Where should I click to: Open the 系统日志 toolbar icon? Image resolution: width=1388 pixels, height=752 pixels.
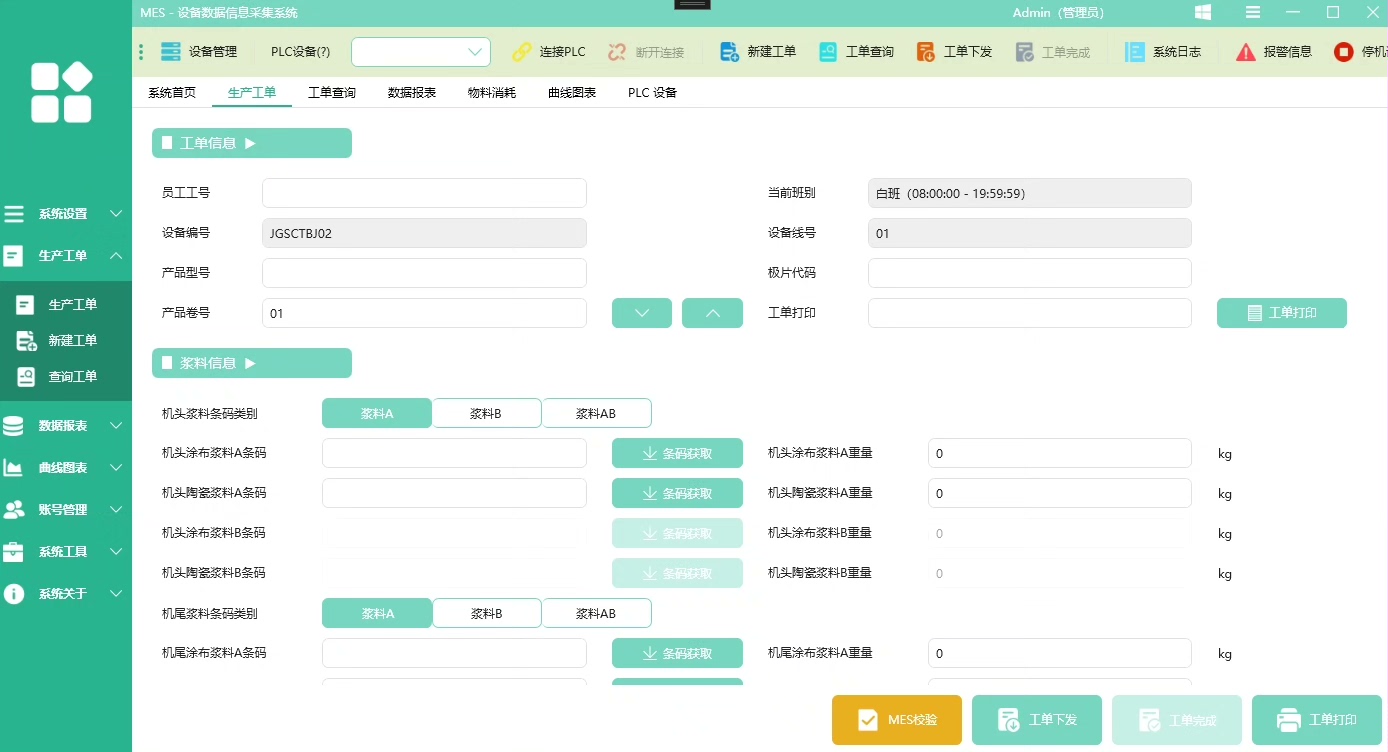(1135, 52)
